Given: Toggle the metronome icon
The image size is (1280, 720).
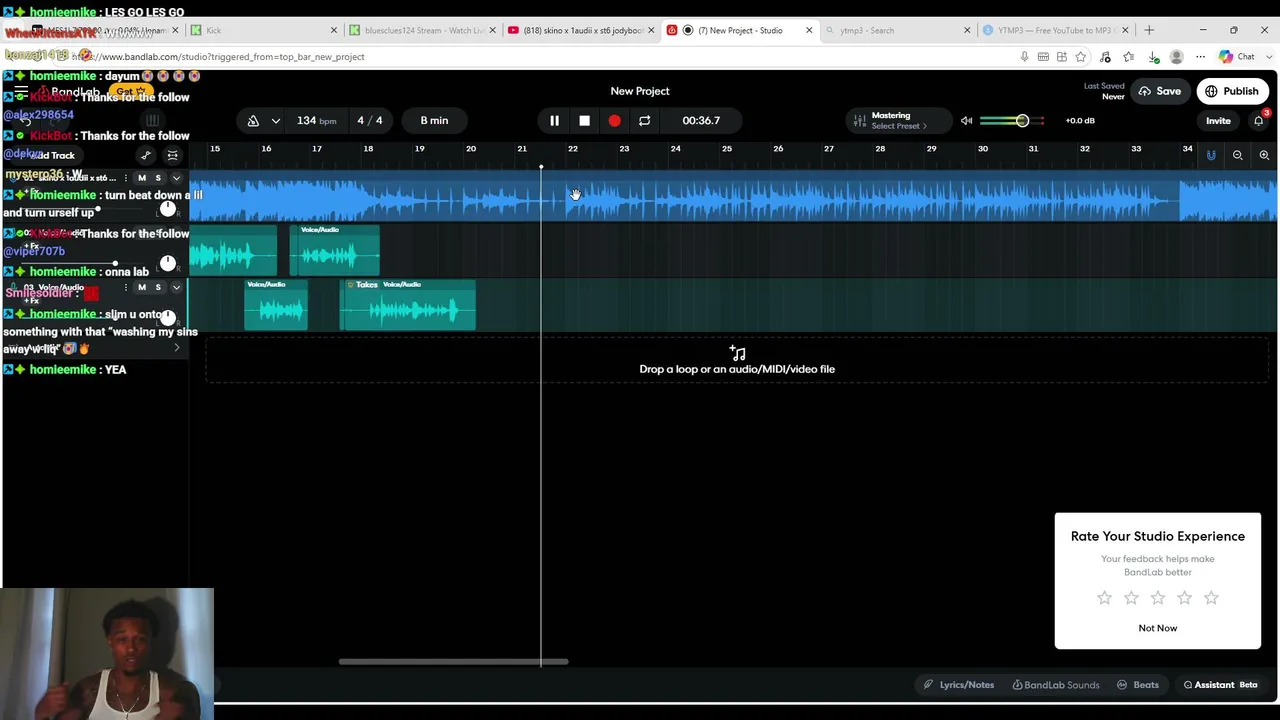Looking at the screenshot, I should click(253, 121).
